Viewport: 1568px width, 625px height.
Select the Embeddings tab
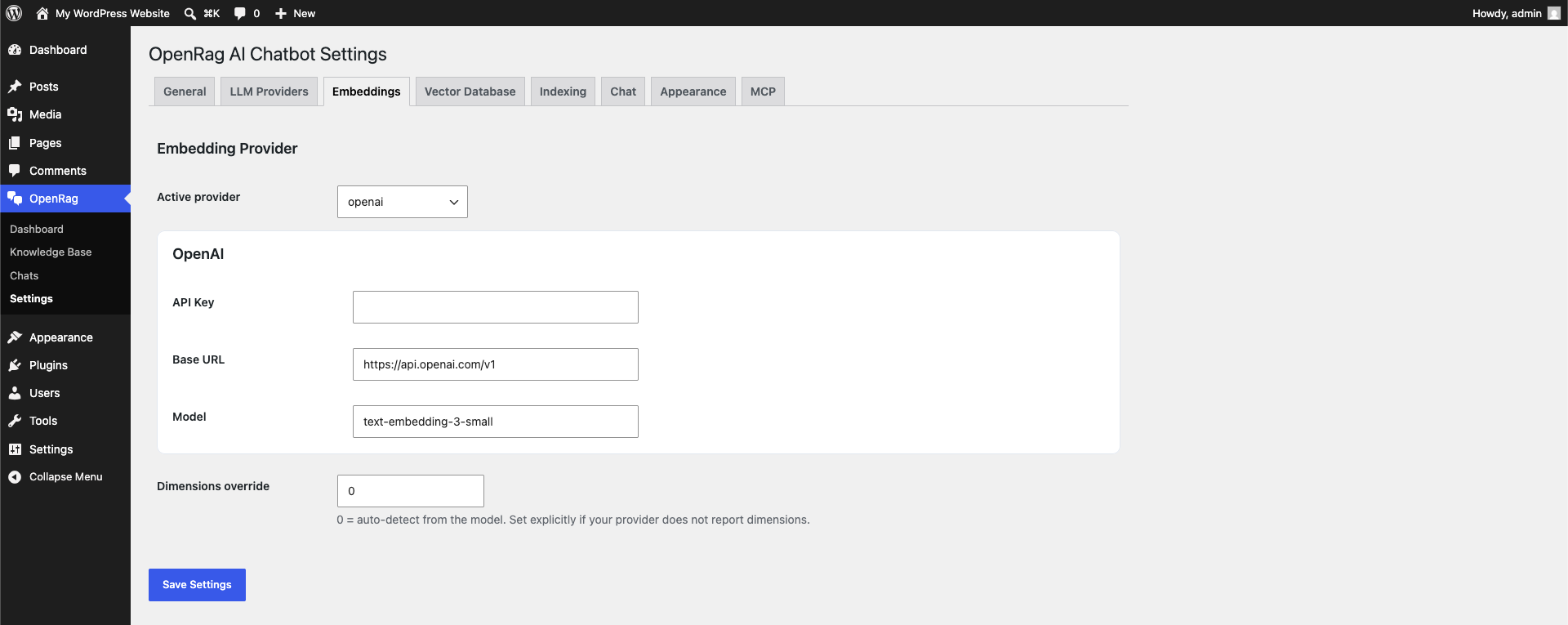pyautogui.click(x=366, y=92)
